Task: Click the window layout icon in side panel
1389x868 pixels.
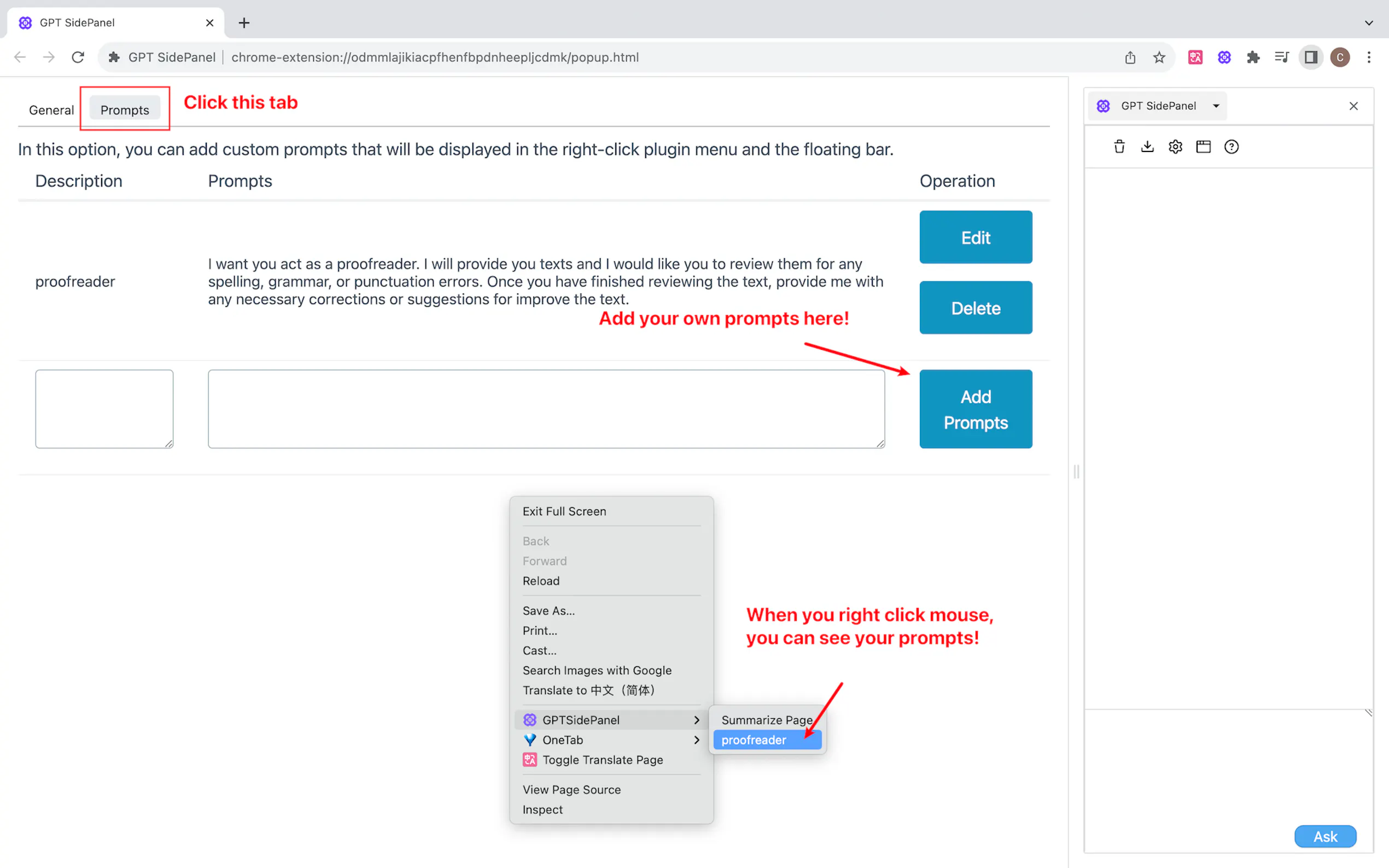Action: [1204, 147]
